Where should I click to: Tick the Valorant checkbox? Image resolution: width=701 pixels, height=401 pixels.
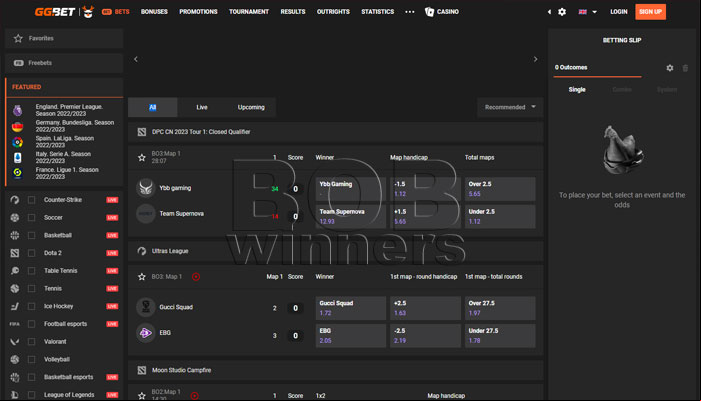[31, 342]
